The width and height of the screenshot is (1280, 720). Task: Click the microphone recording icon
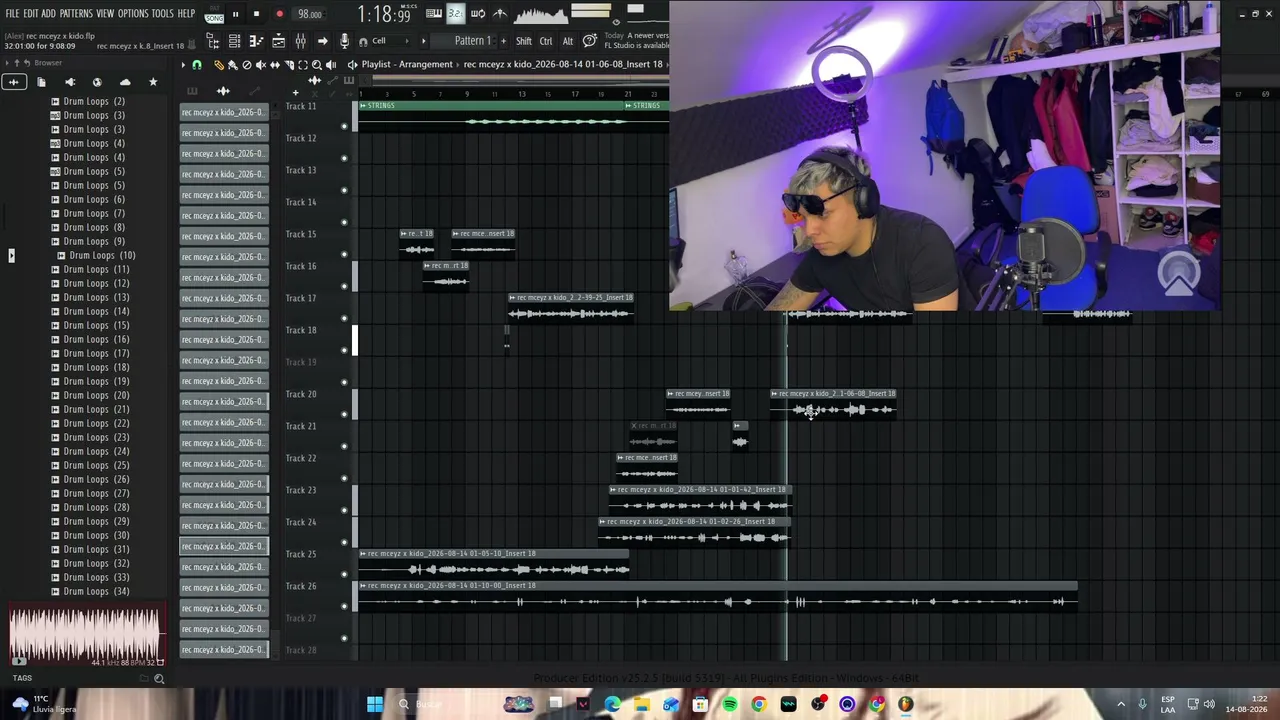344,41
